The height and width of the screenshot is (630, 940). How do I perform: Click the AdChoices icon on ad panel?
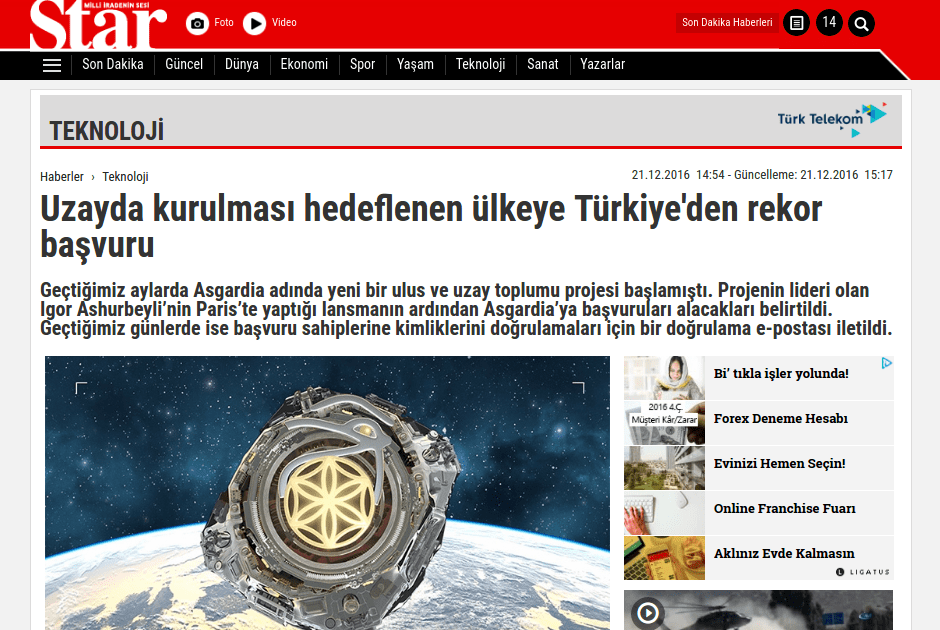tap(886, 365)
